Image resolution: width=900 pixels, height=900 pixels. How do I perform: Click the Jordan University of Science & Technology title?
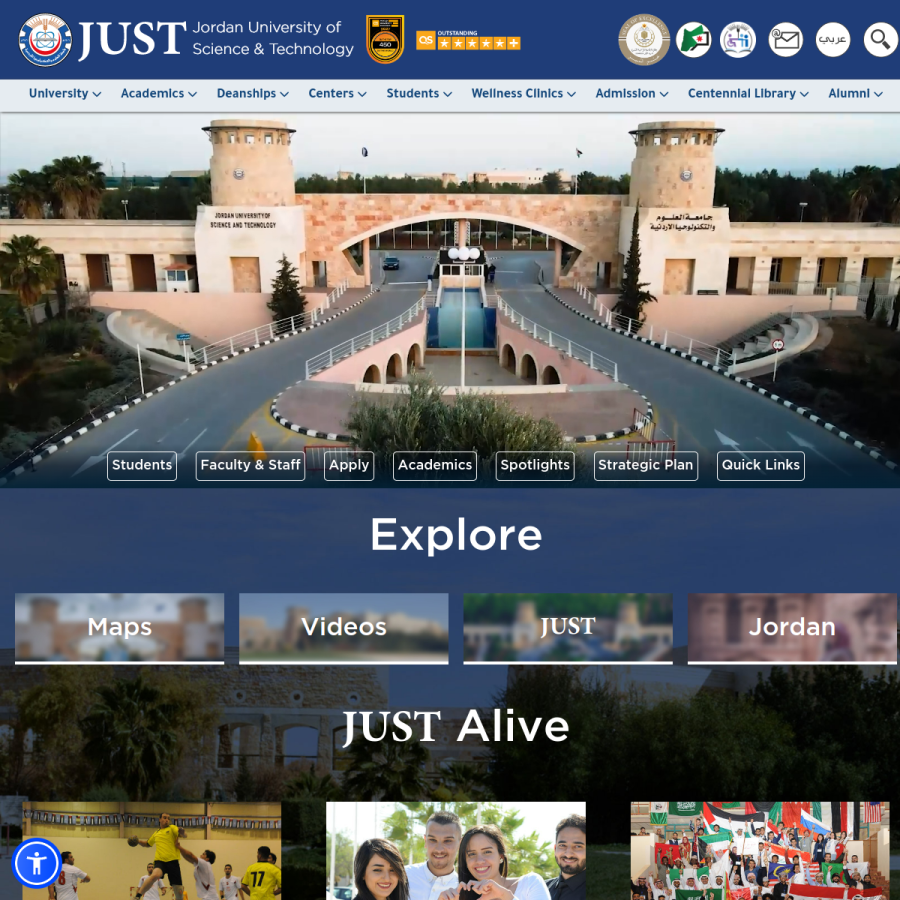[x=273, y=38]
